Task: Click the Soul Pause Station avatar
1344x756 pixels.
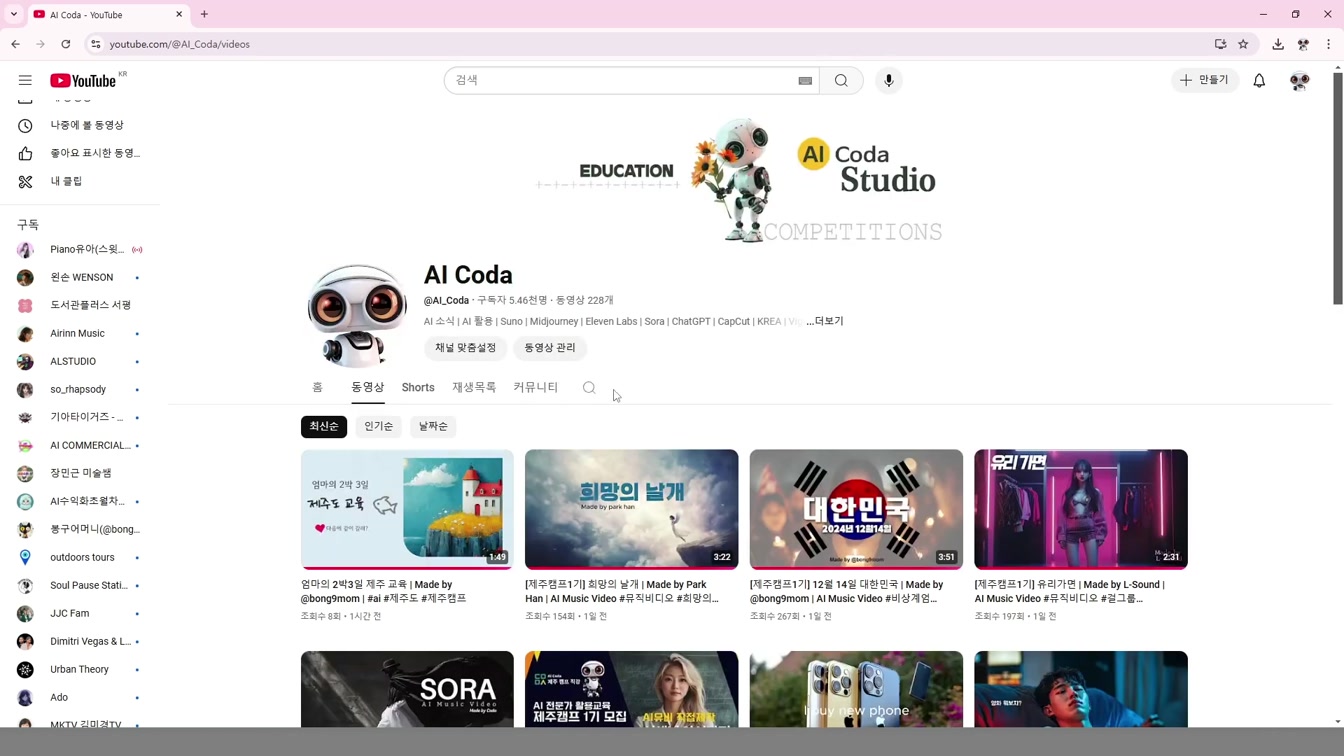Action: (x=25, y=585)
